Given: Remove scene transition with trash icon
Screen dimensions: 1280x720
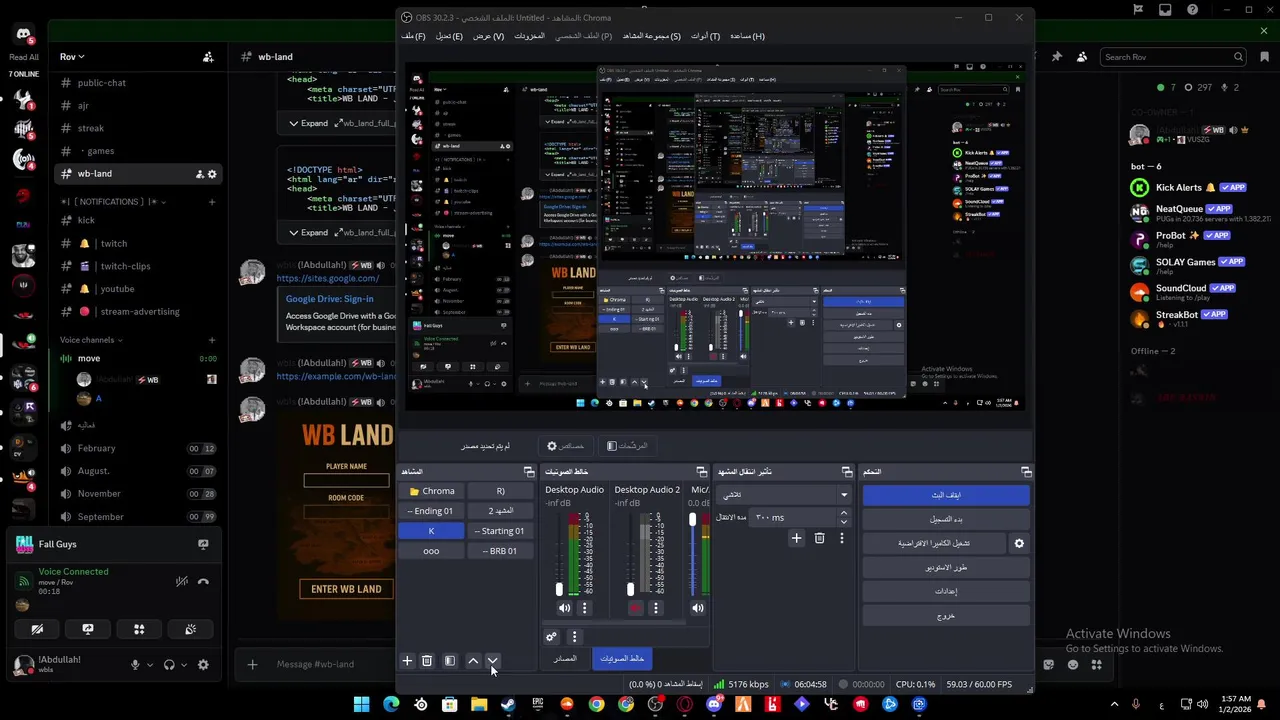Looking at the screenshot, I should pyautogui.click(x=819, y=538).
